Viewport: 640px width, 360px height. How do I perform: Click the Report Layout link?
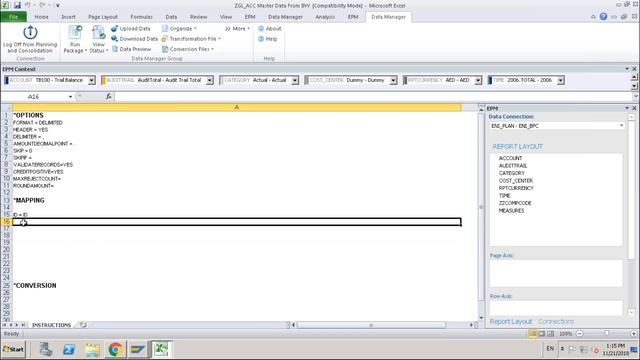511,322
